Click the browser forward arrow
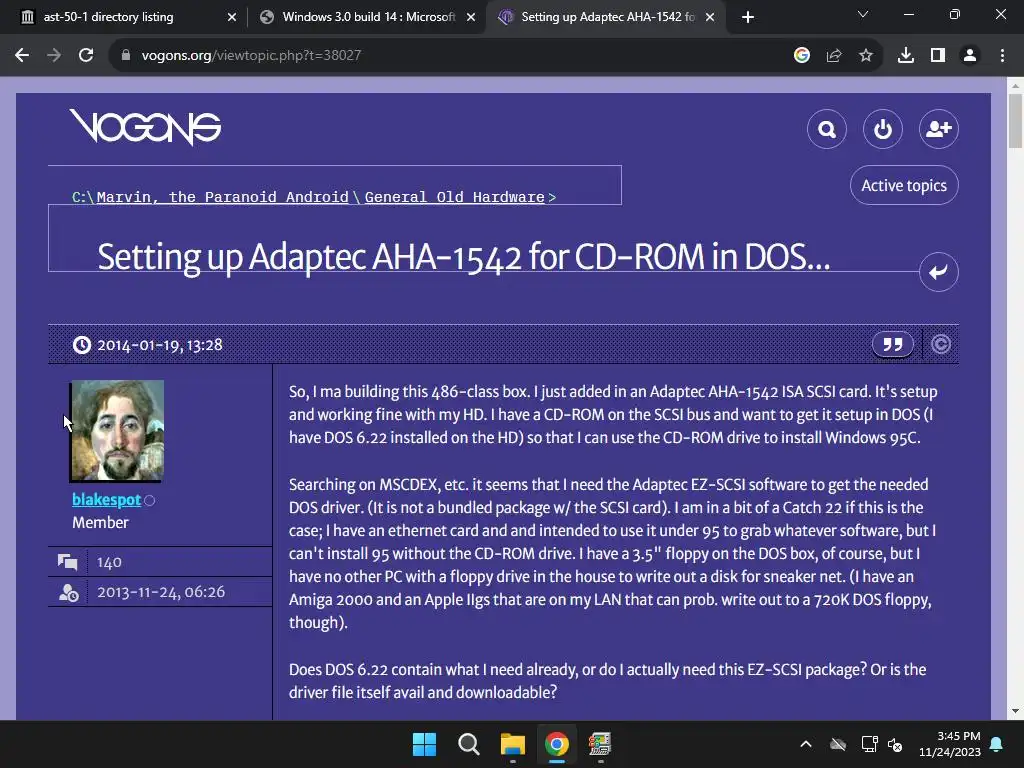 click(54, 56)
